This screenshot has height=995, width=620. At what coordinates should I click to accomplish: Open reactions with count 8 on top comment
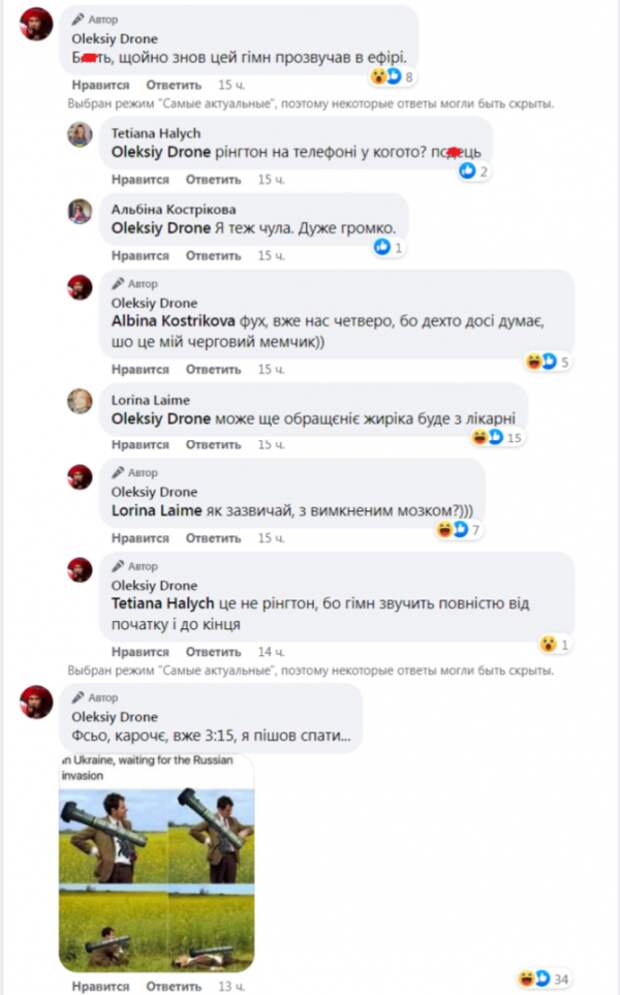(x=392, y=77)
